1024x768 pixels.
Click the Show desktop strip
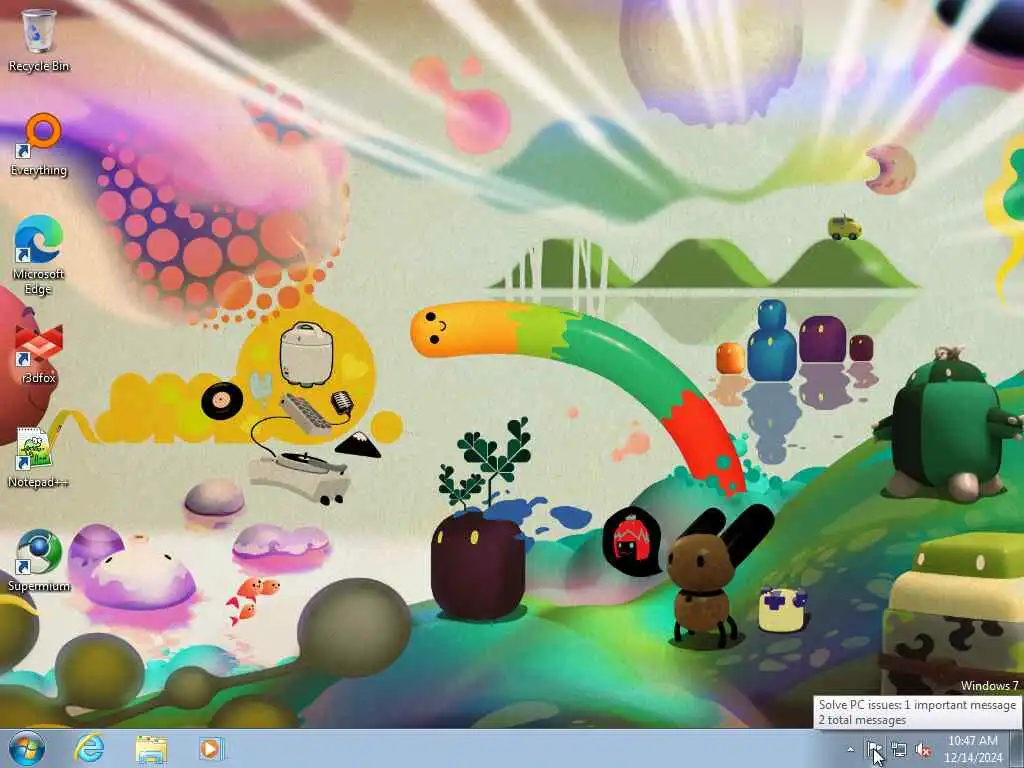pos(1017,748)
